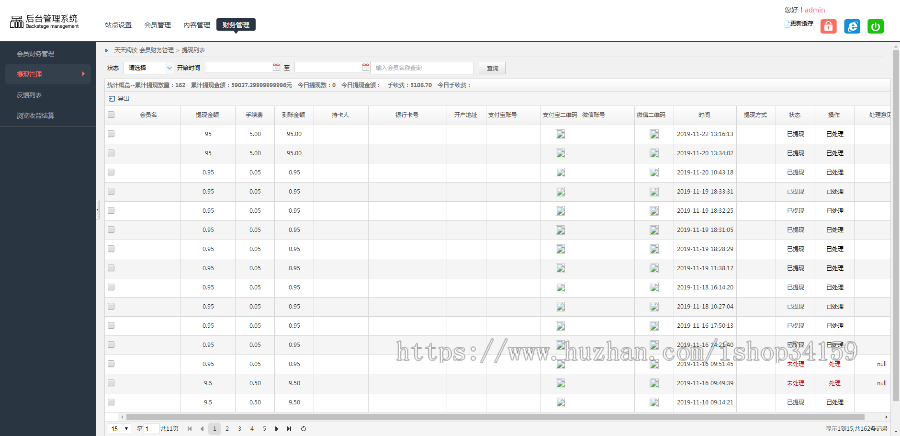Click the sidebar collapse handle

pyautogui.click(x=98, y=210)
